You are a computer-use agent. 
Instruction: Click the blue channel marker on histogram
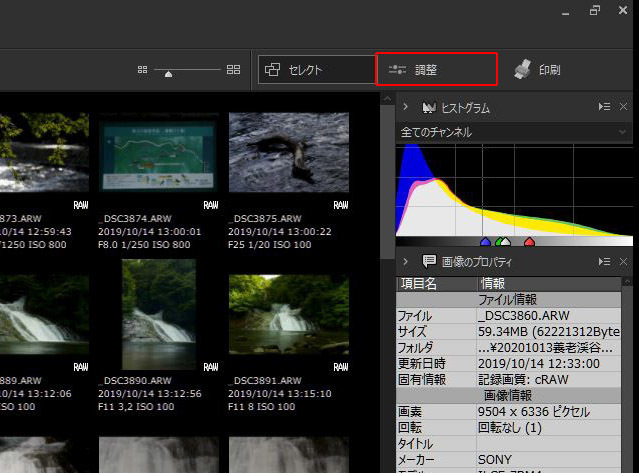[485, 242]
